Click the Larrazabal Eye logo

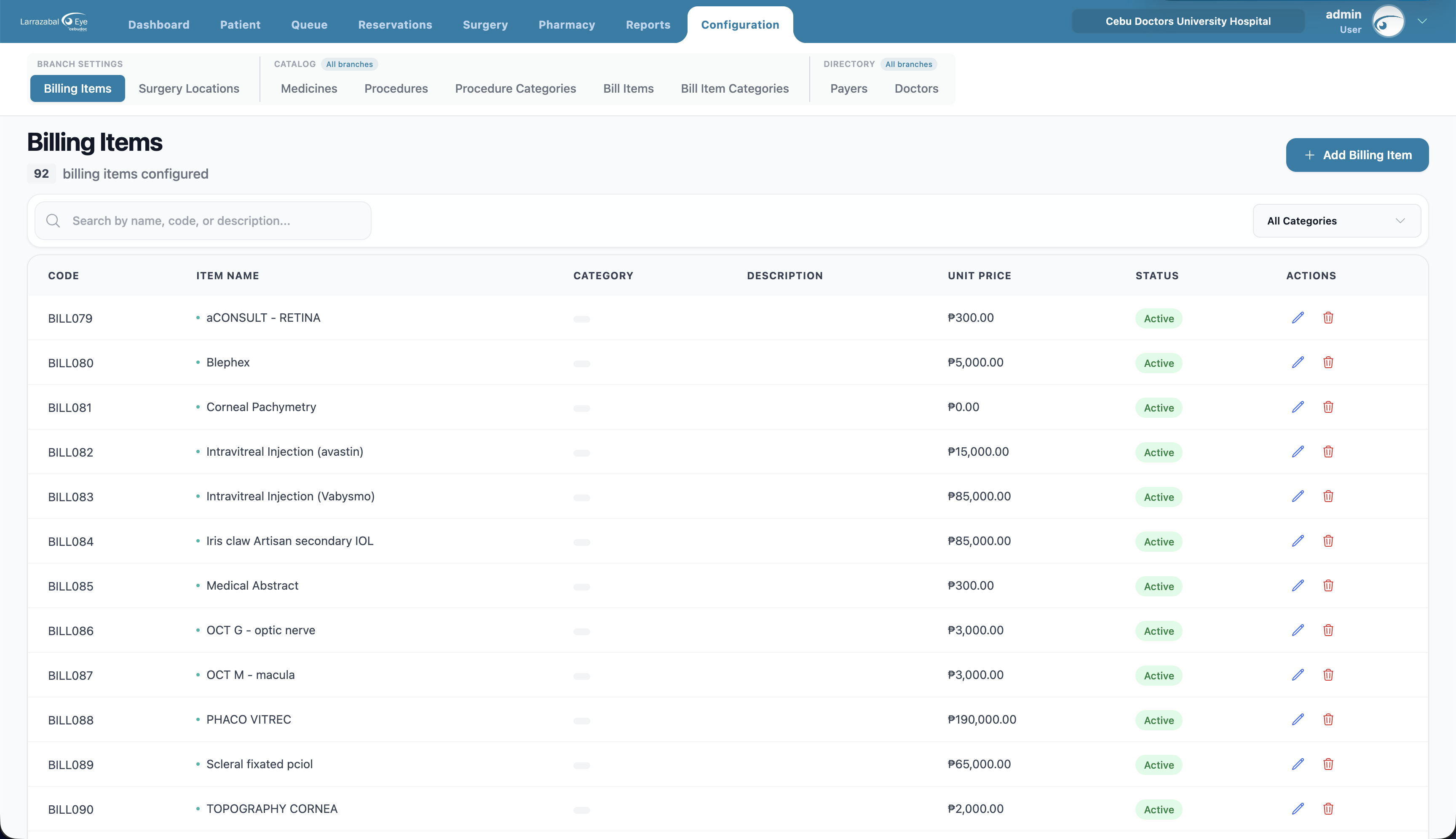(x=54, y=22)
